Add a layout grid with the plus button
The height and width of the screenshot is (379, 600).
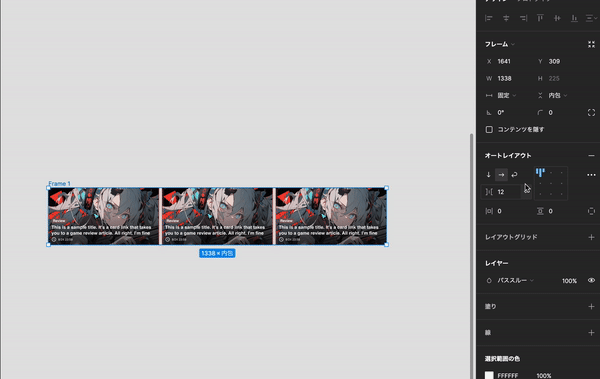tap(591, 237)
